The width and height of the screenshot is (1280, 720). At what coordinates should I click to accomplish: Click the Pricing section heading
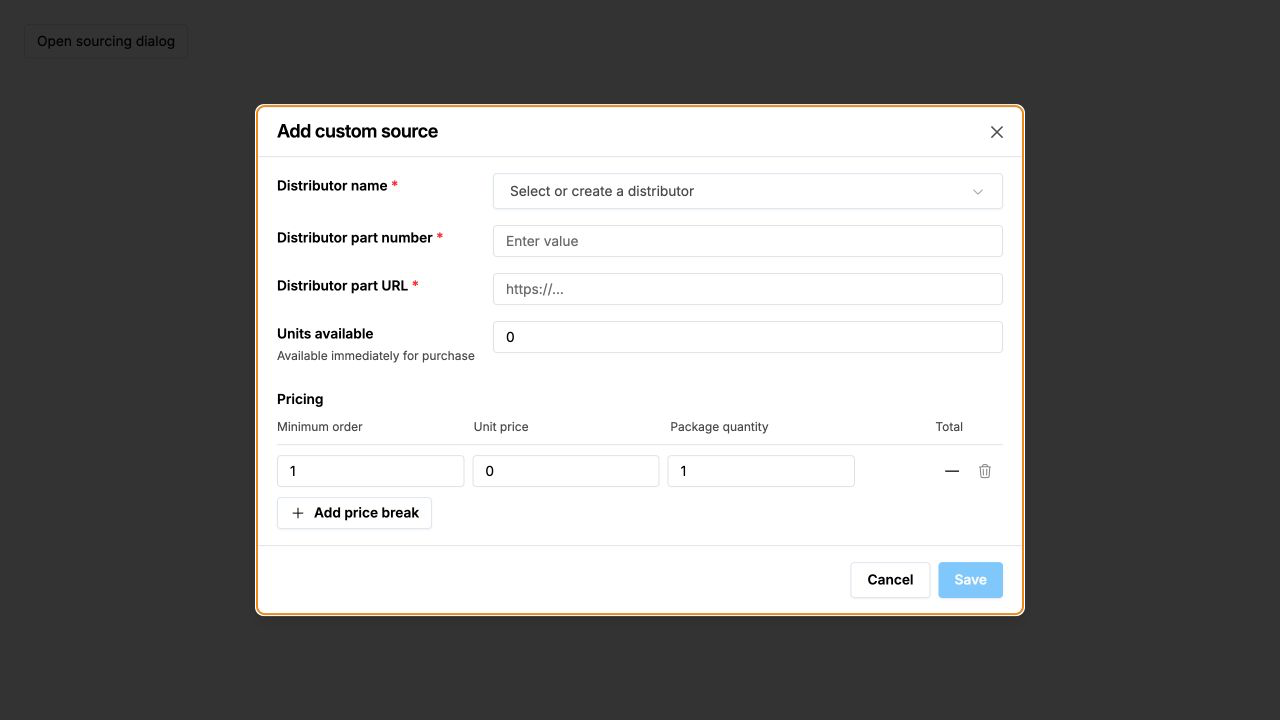pyautogui.click(x=300, y=399)
